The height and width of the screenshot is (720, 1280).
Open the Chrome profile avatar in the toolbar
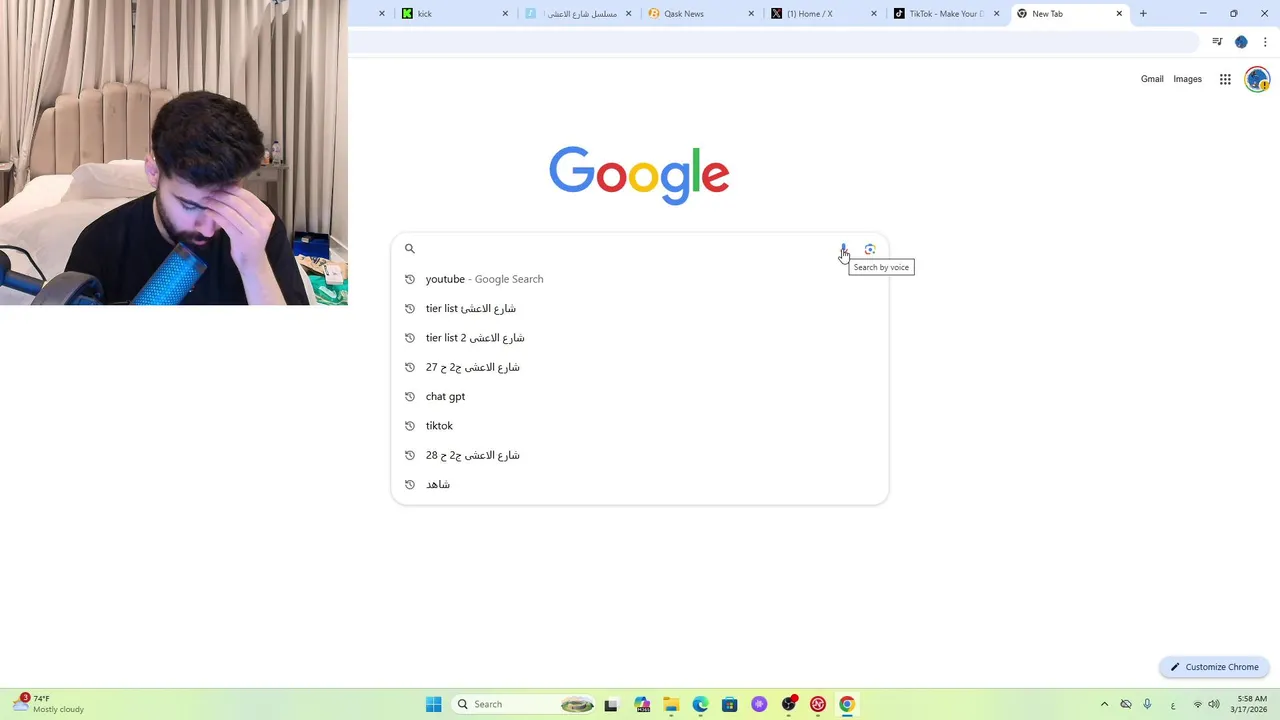tap(1241, 42)
